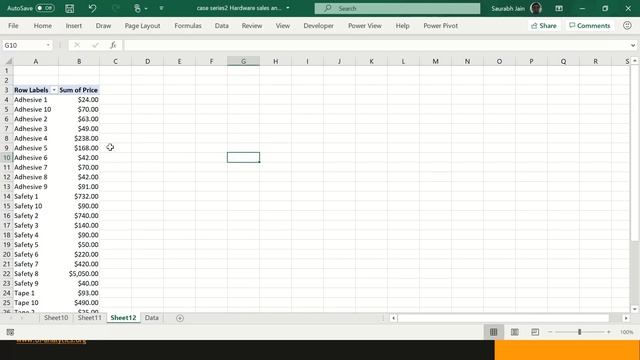Click the Save icon in title bar
Viewport: 640px width, 360px height.
tap(70, 8)
